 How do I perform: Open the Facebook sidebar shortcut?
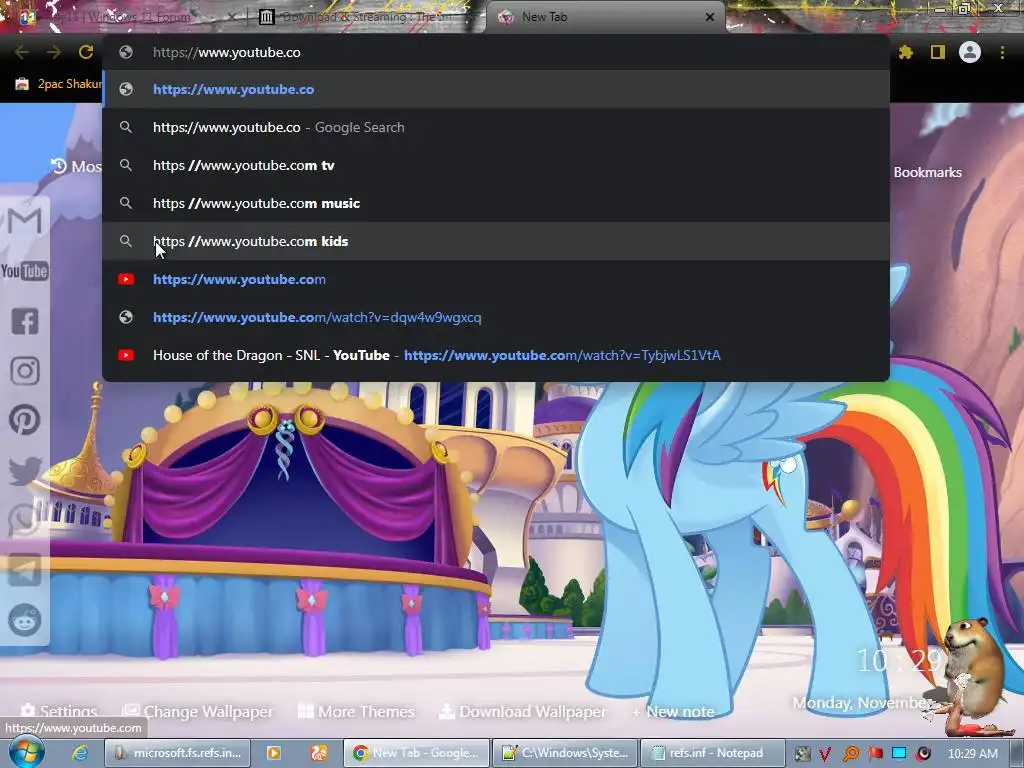25,321
